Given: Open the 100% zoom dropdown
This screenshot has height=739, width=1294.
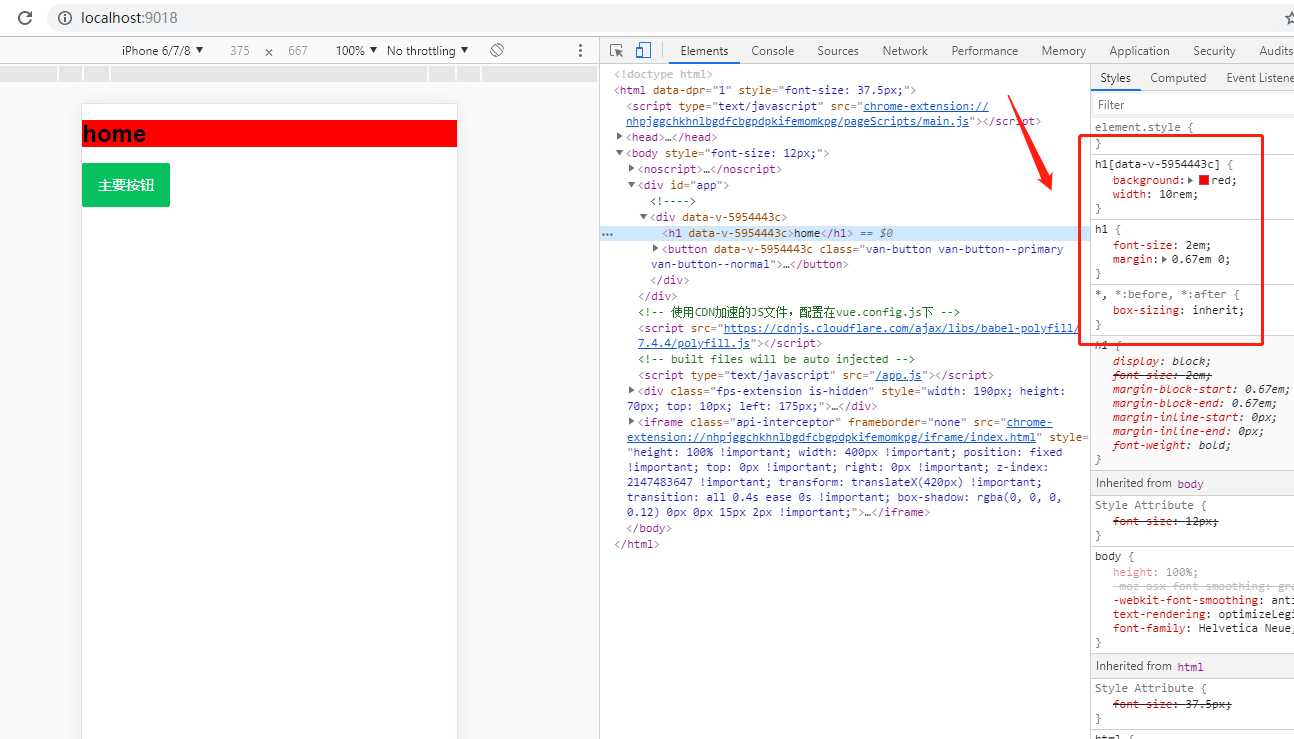Looking at the screenshot, I should click(x=356, y=50).
